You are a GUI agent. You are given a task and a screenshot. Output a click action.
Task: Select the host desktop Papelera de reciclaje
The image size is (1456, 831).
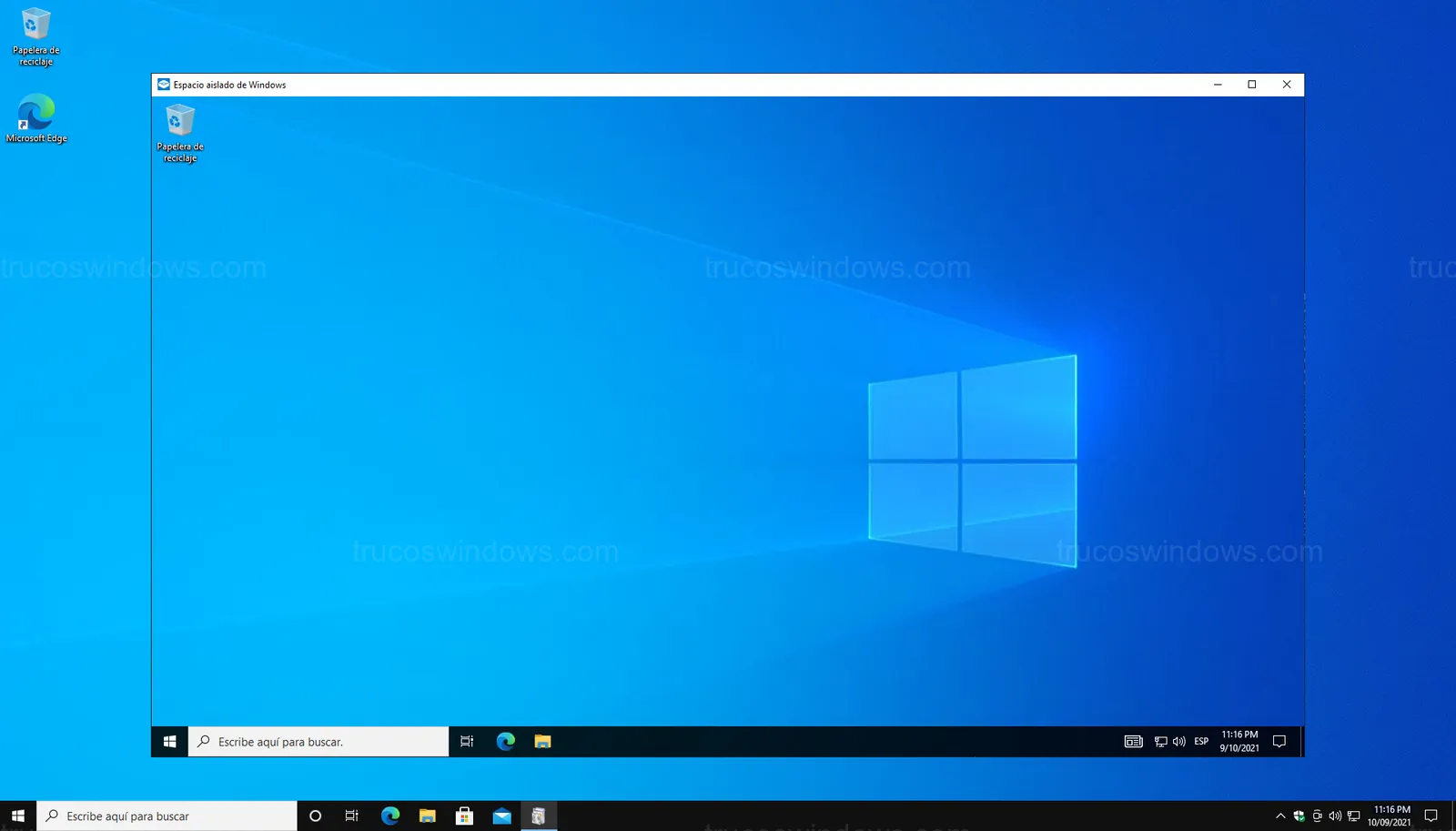click(x=36, y=36)
